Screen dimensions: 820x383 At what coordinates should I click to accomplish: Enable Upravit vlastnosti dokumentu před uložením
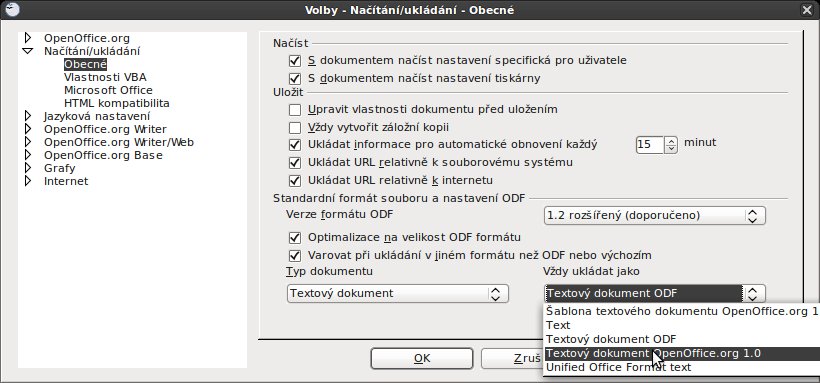pyautogui.click(x=295, y=110)
